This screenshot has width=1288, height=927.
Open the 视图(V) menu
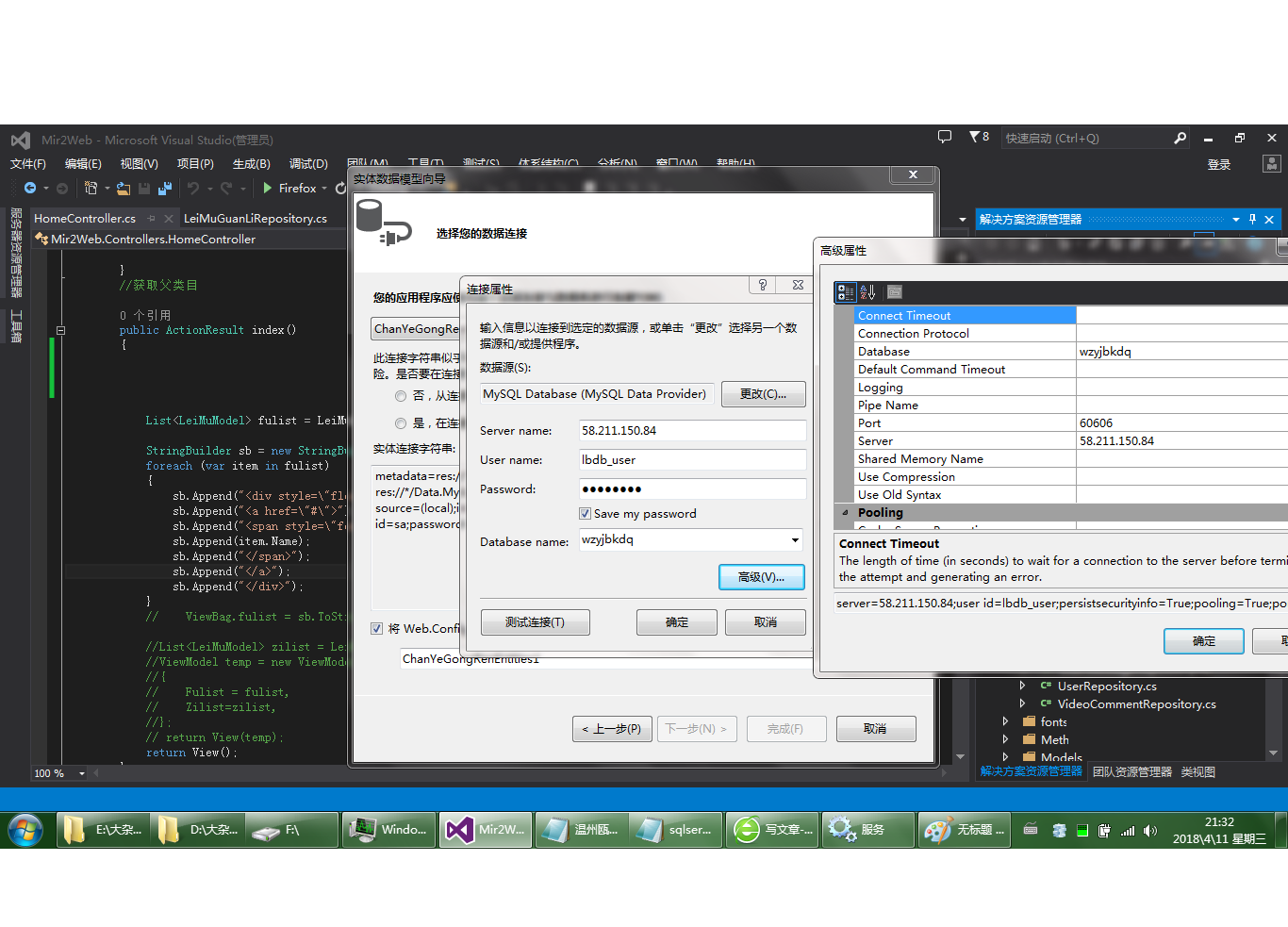pos(139,164)
